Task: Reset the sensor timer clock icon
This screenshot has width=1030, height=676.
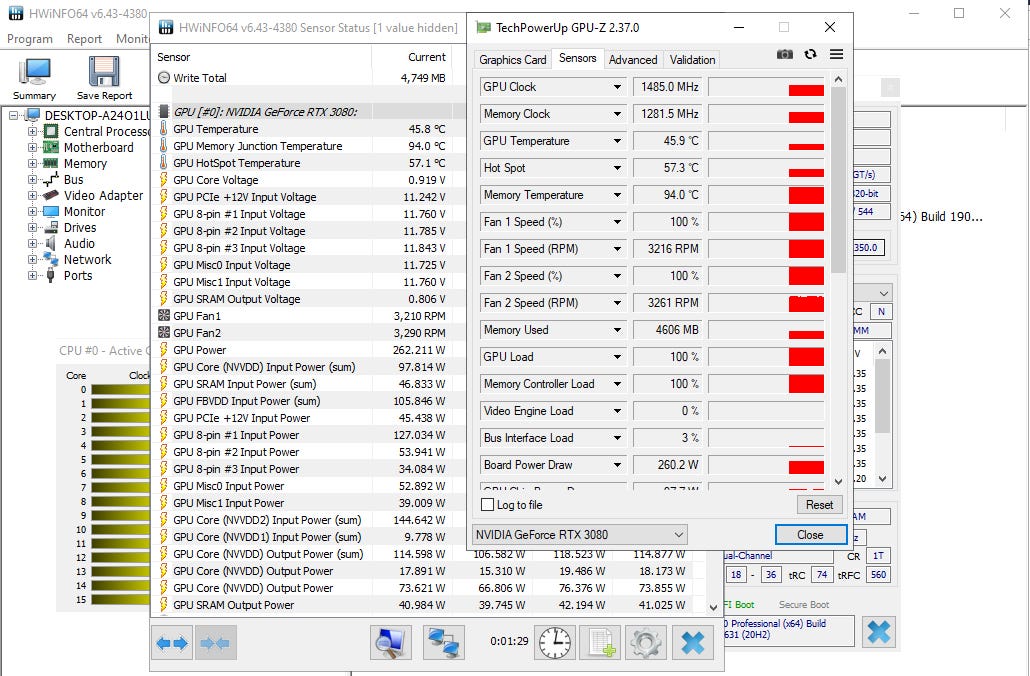Action: coord(555,642)
